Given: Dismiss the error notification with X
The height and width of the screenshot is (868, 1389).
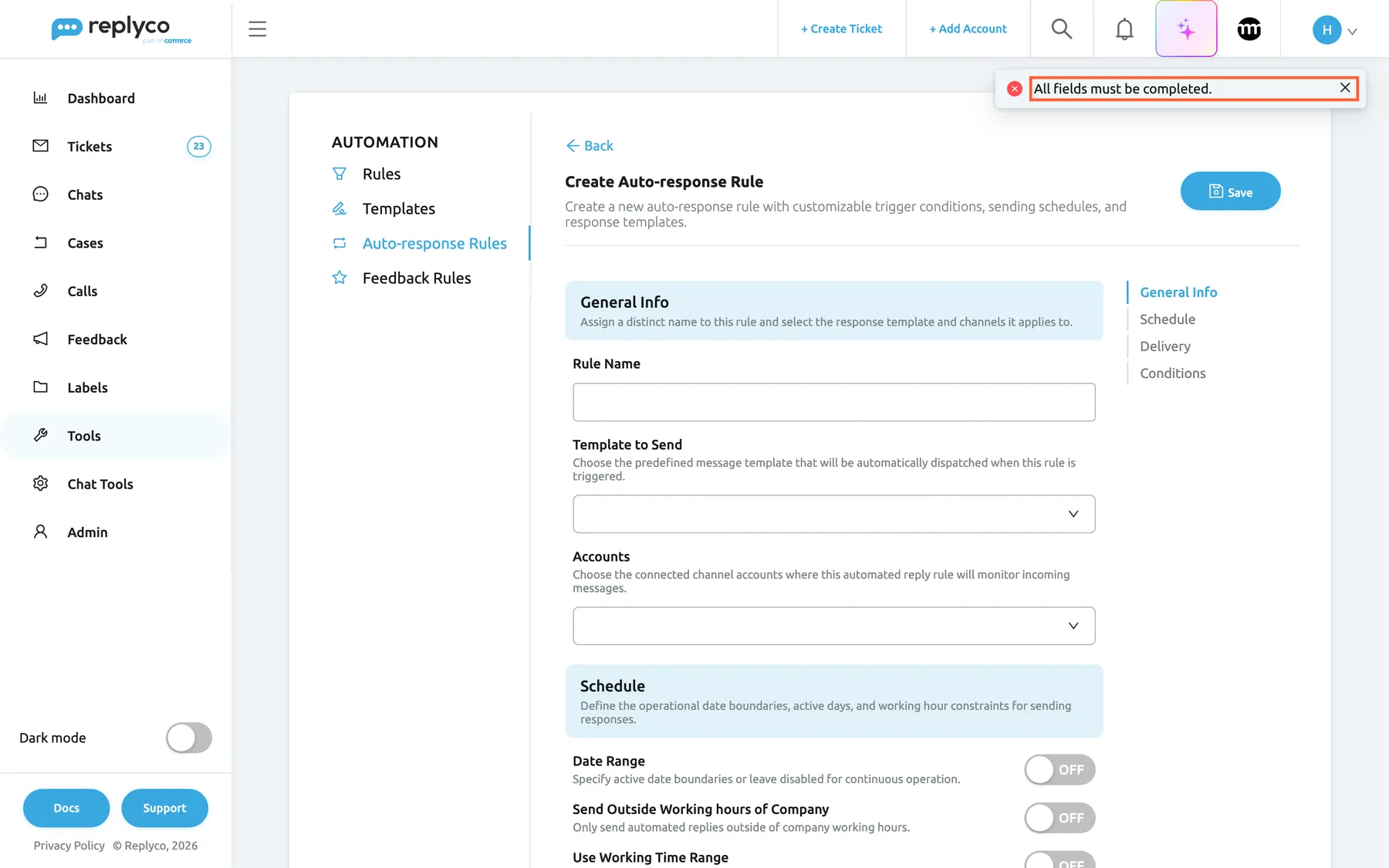Looking at the screenshot, I should [1345, 88].
